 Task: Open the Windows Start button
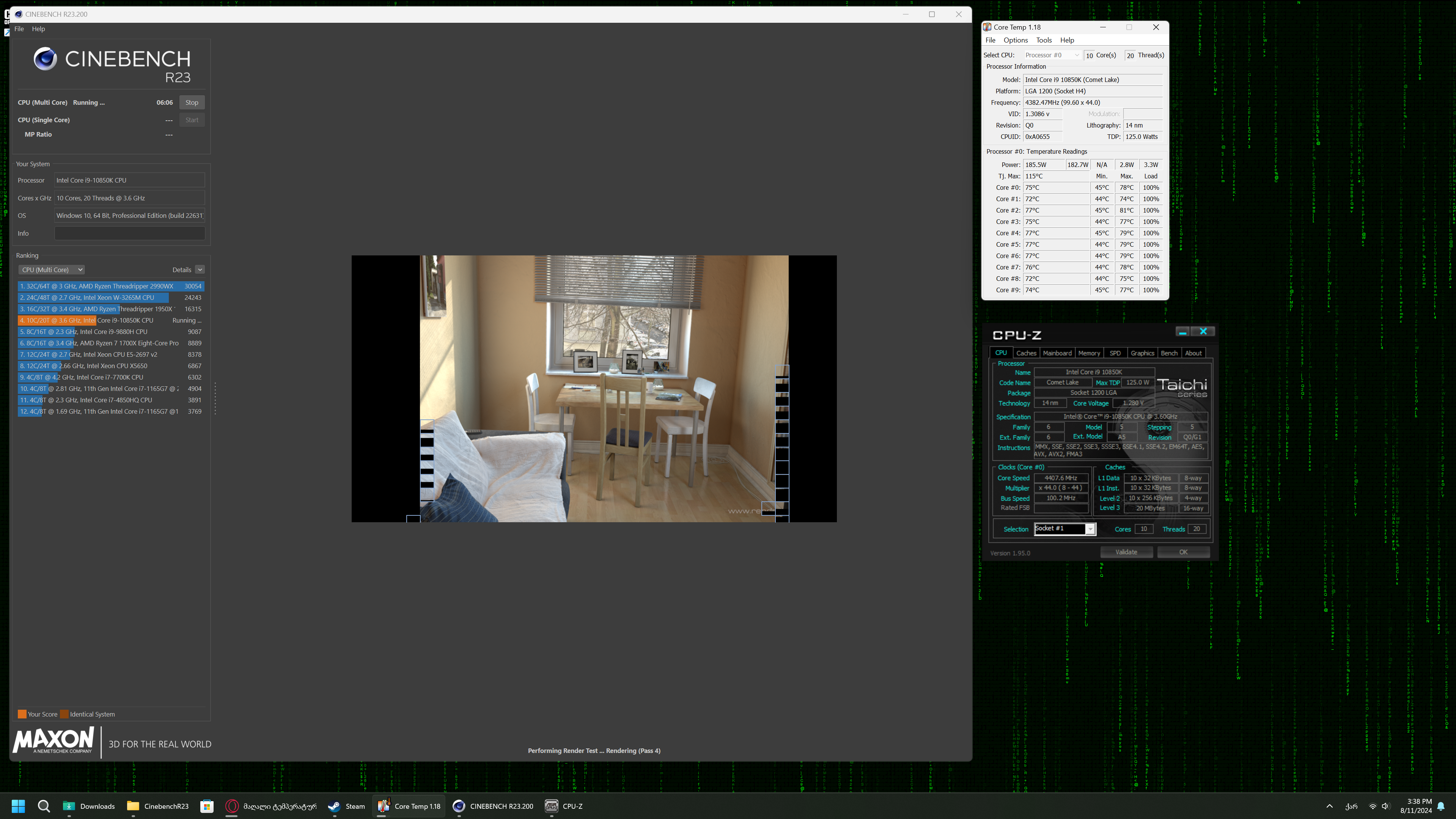[x=18, y=806]
